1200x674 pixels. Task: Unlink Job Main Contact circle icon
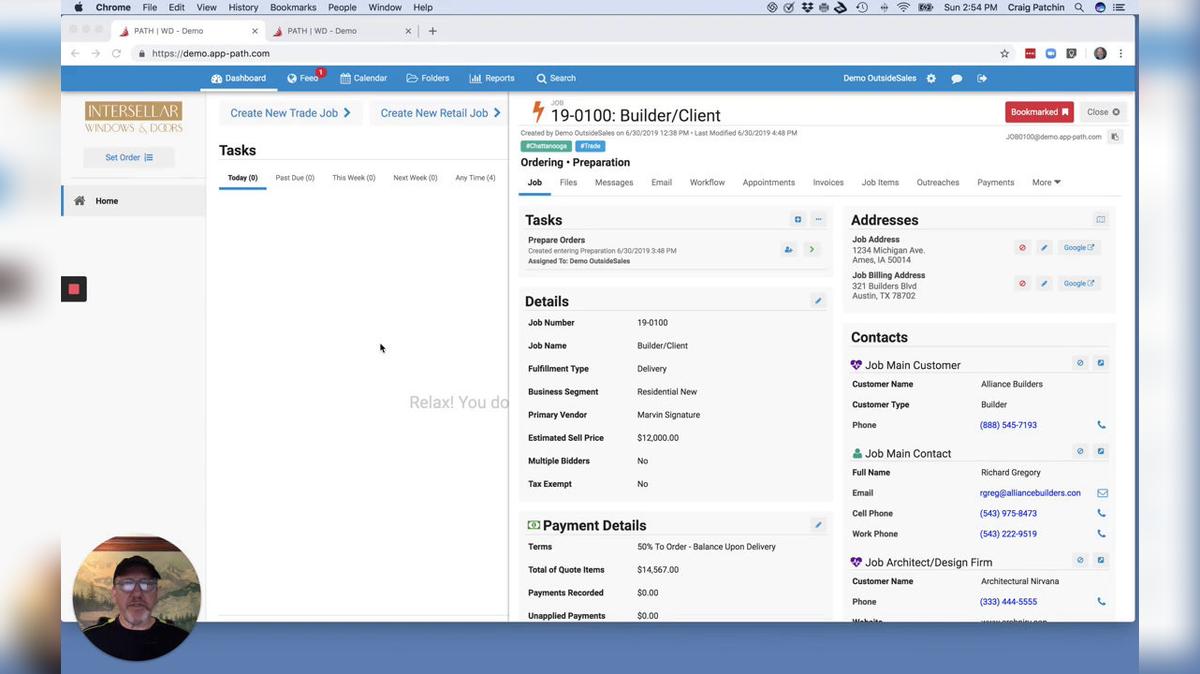click(x=1080, y=452)
